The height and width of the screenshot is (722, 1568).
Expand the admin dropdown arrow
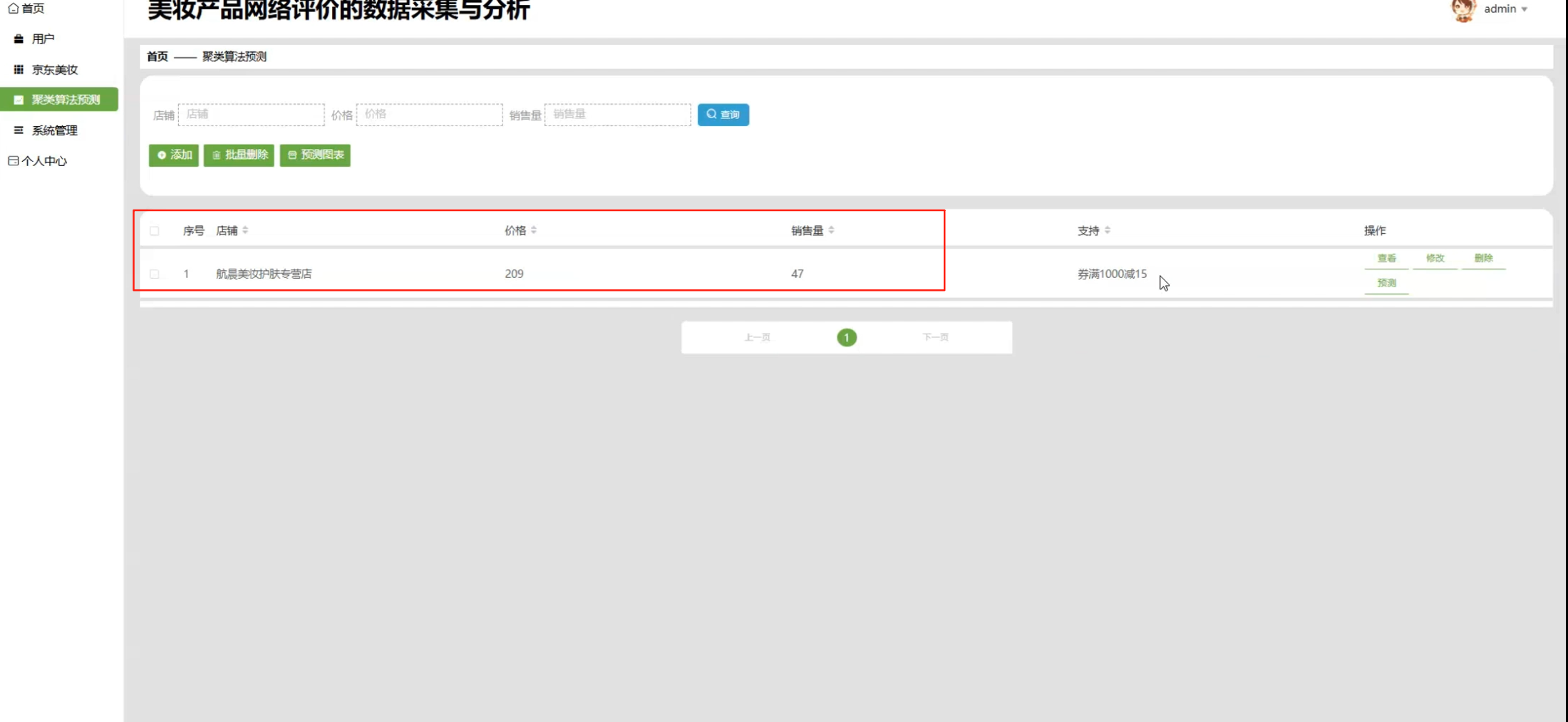pos(1525,10)
